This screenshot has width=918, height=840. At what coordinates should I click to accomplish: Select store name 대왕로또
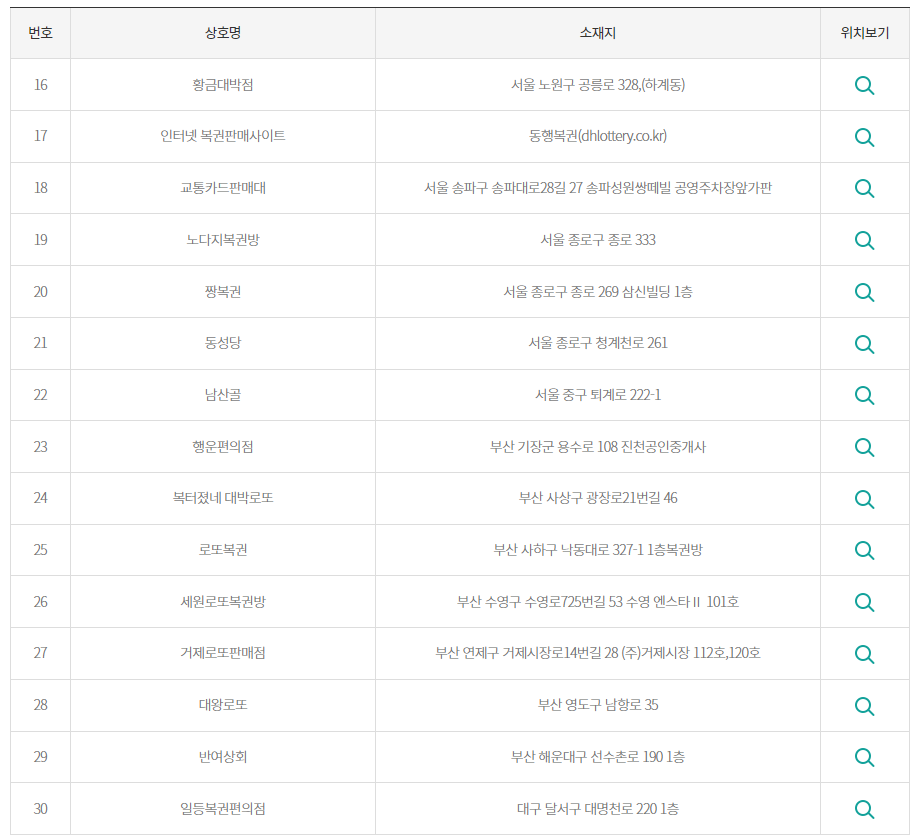coord(222,705)
